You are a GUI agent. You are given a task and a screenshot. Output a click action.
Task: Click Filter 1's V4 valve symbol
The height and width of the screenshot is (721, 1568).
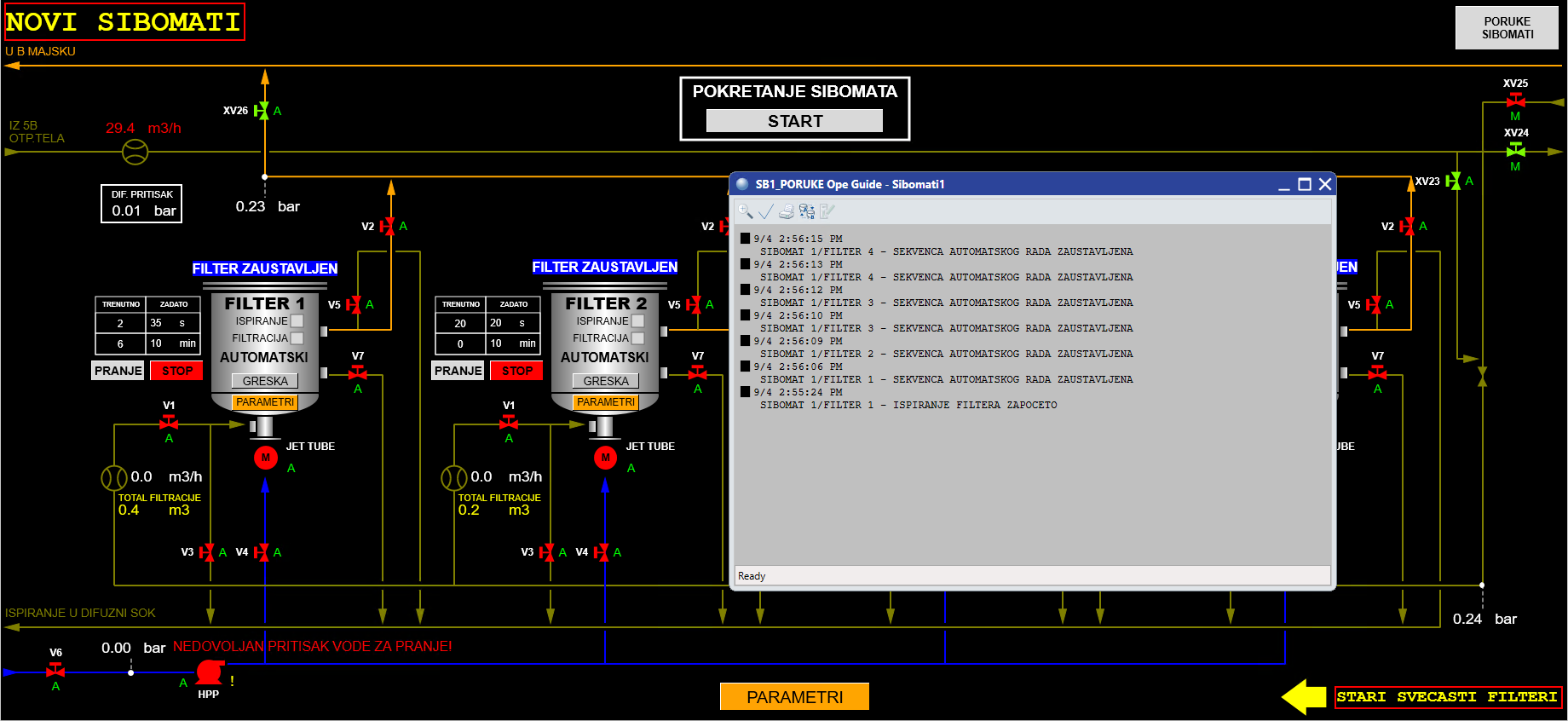click(x=262, y=552)
